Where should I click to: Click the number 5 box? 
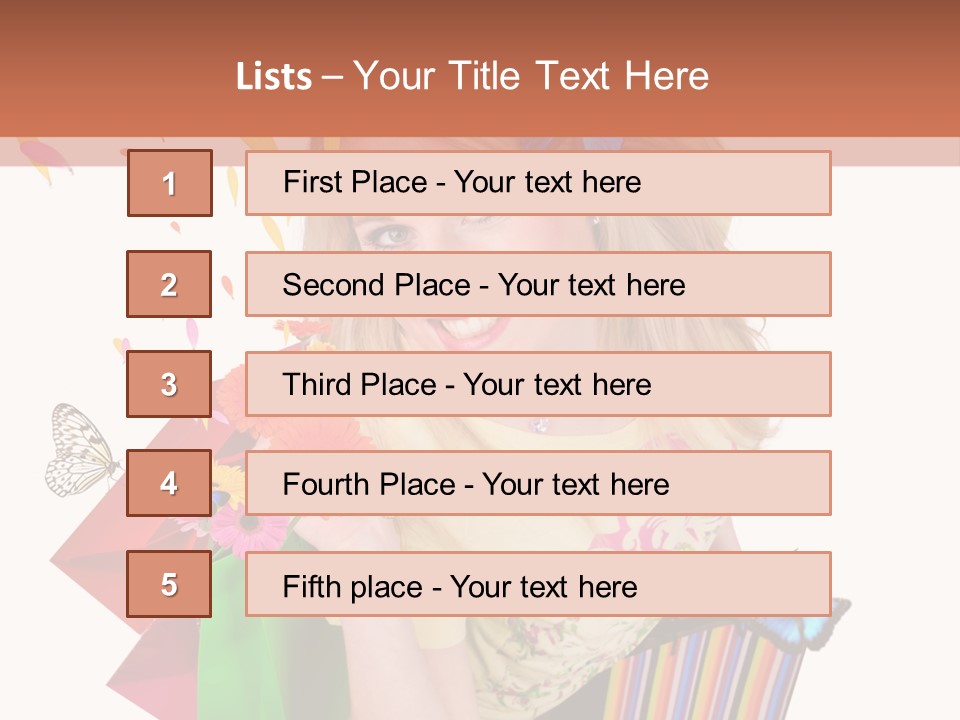pos(169,584)
